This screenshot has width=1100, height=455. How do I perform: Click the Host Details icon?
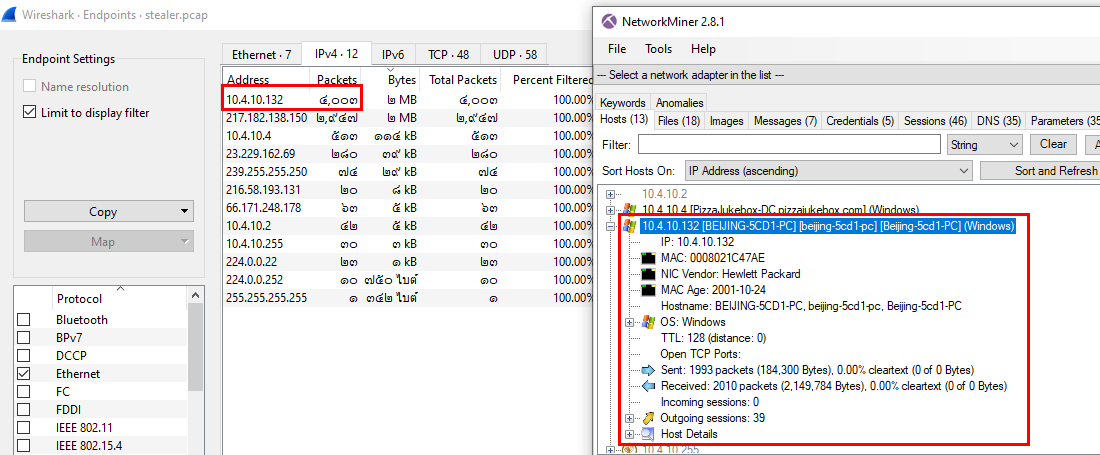[647, 434]
